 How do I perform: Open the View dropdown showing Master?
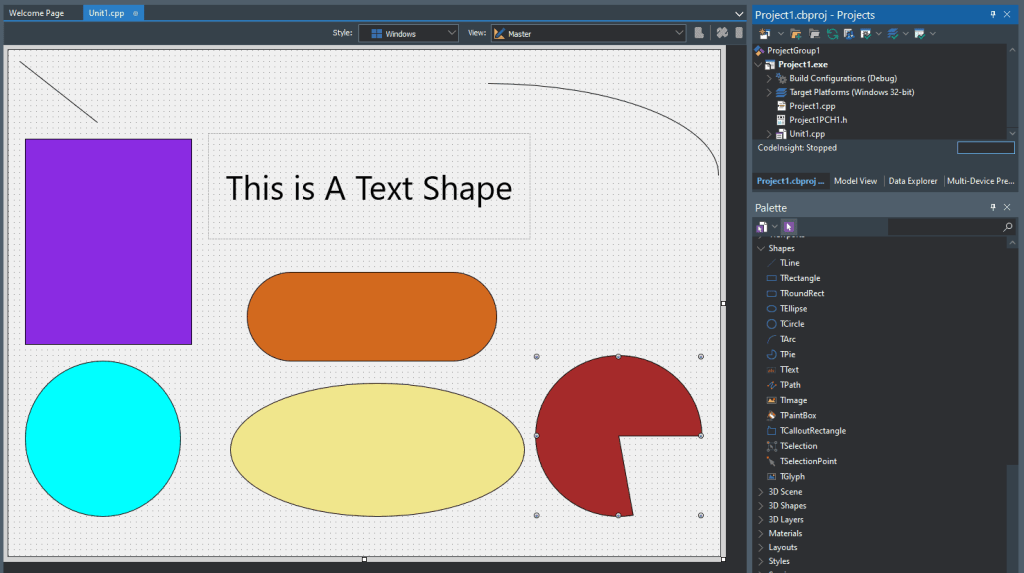(588, 33)
